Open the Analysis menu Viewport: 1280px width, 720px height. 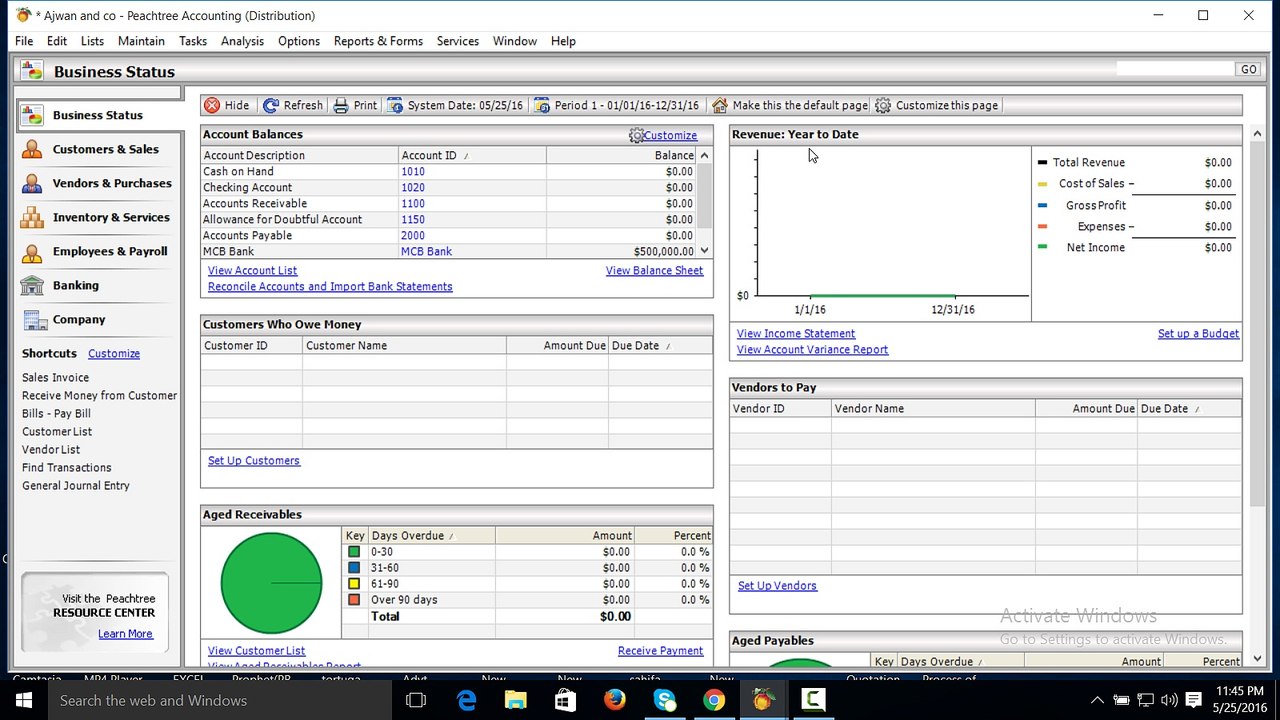pos(242,41)
